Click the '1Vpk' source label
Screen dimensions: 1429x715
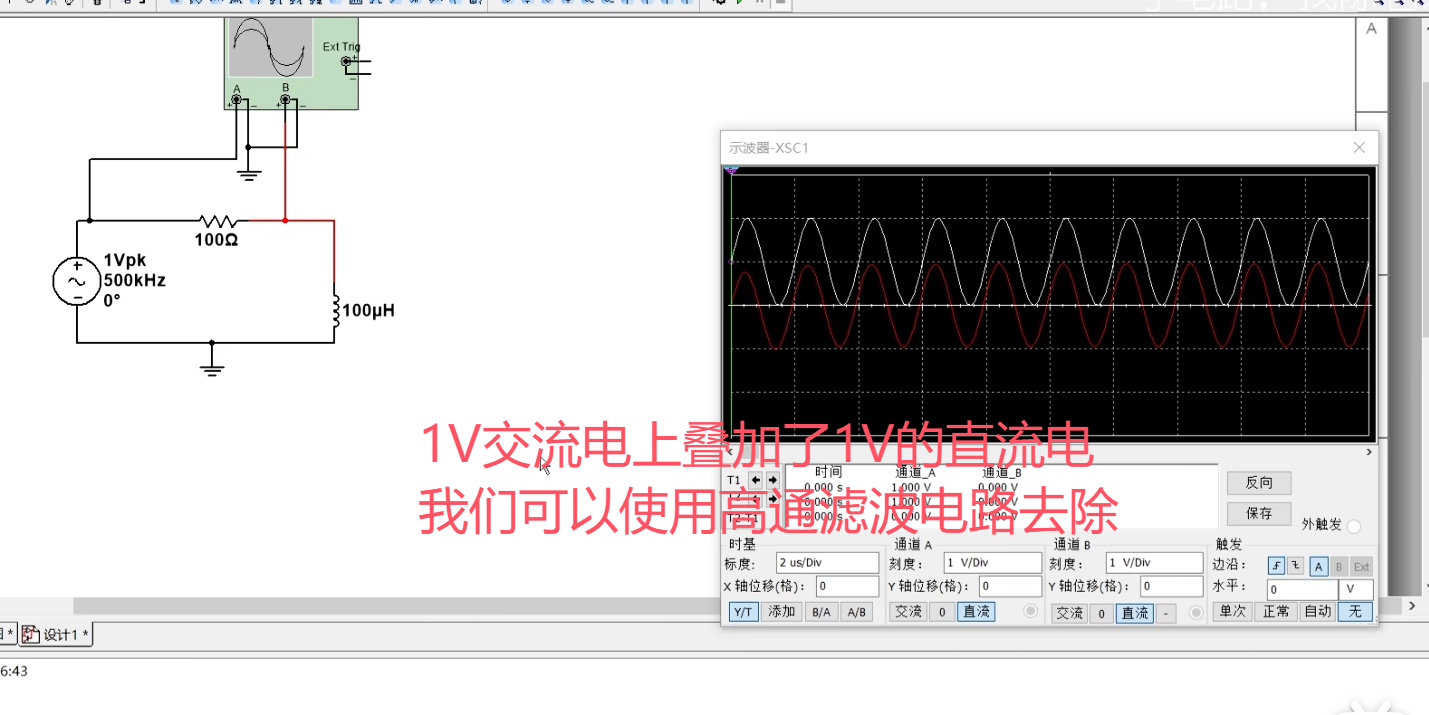(125, 261)
